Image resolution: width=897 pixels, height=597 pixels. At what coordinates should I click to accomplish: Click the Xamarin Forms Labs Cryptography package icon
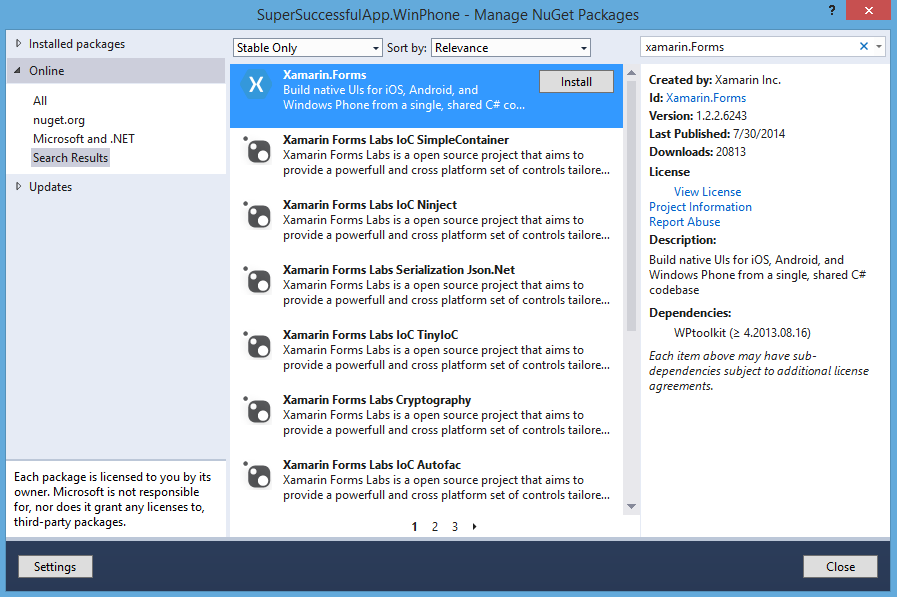pos(258,412)
